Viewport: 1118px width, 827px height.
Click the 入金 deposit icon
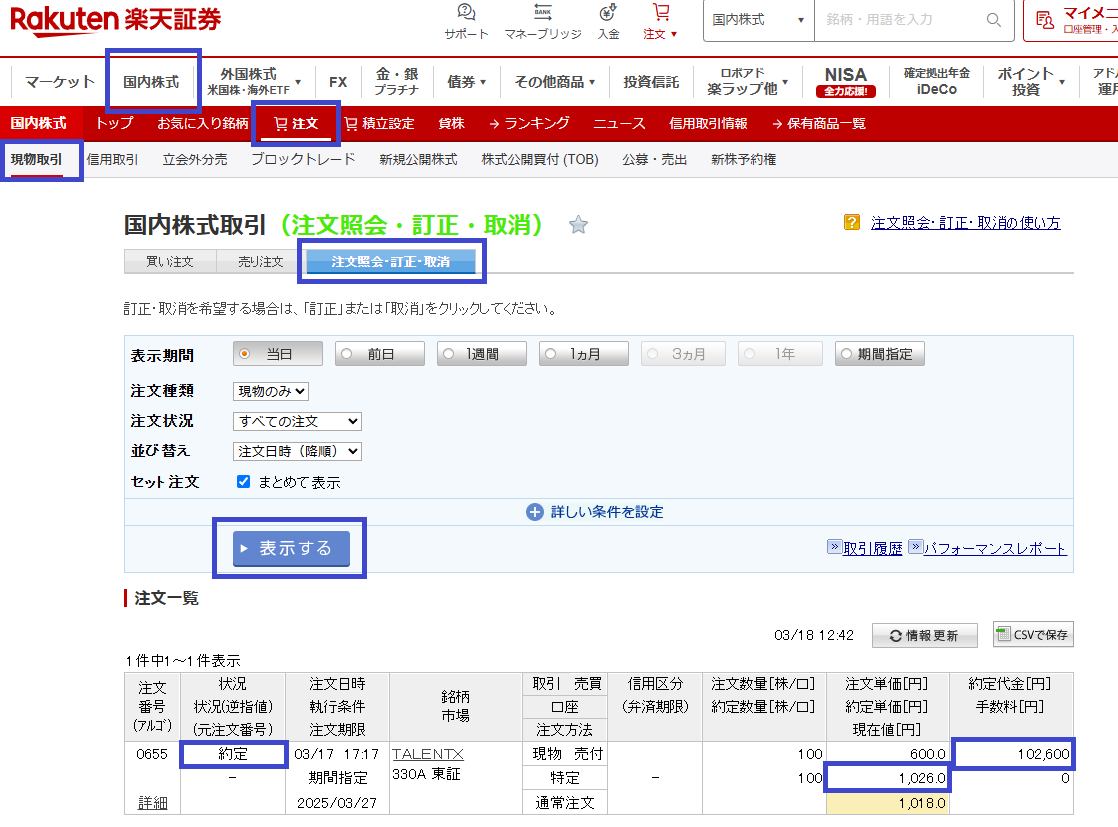(x=608, y=14)
